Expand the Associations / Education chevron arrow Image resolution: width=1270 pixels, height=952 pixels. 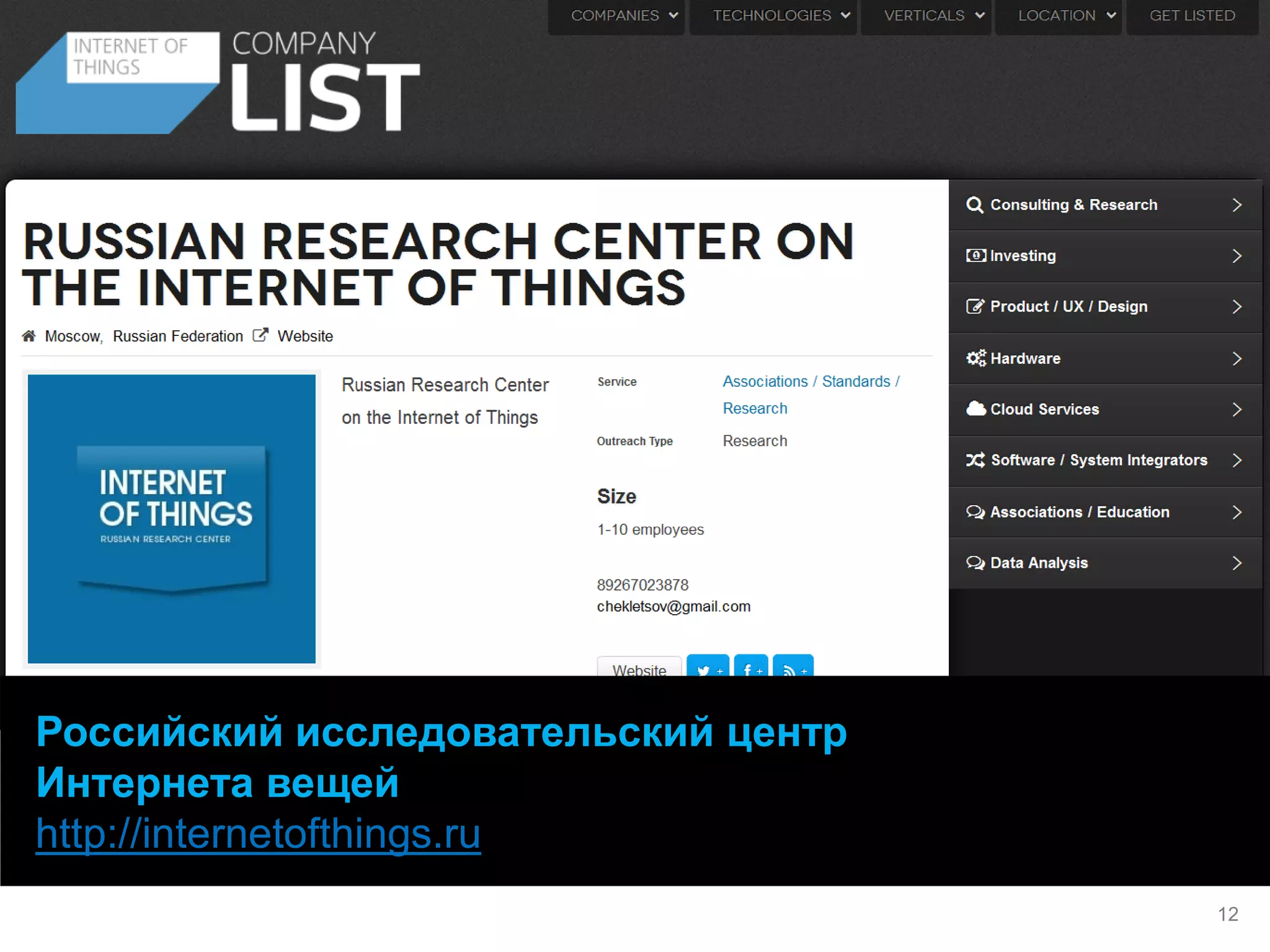point(1237,513)
